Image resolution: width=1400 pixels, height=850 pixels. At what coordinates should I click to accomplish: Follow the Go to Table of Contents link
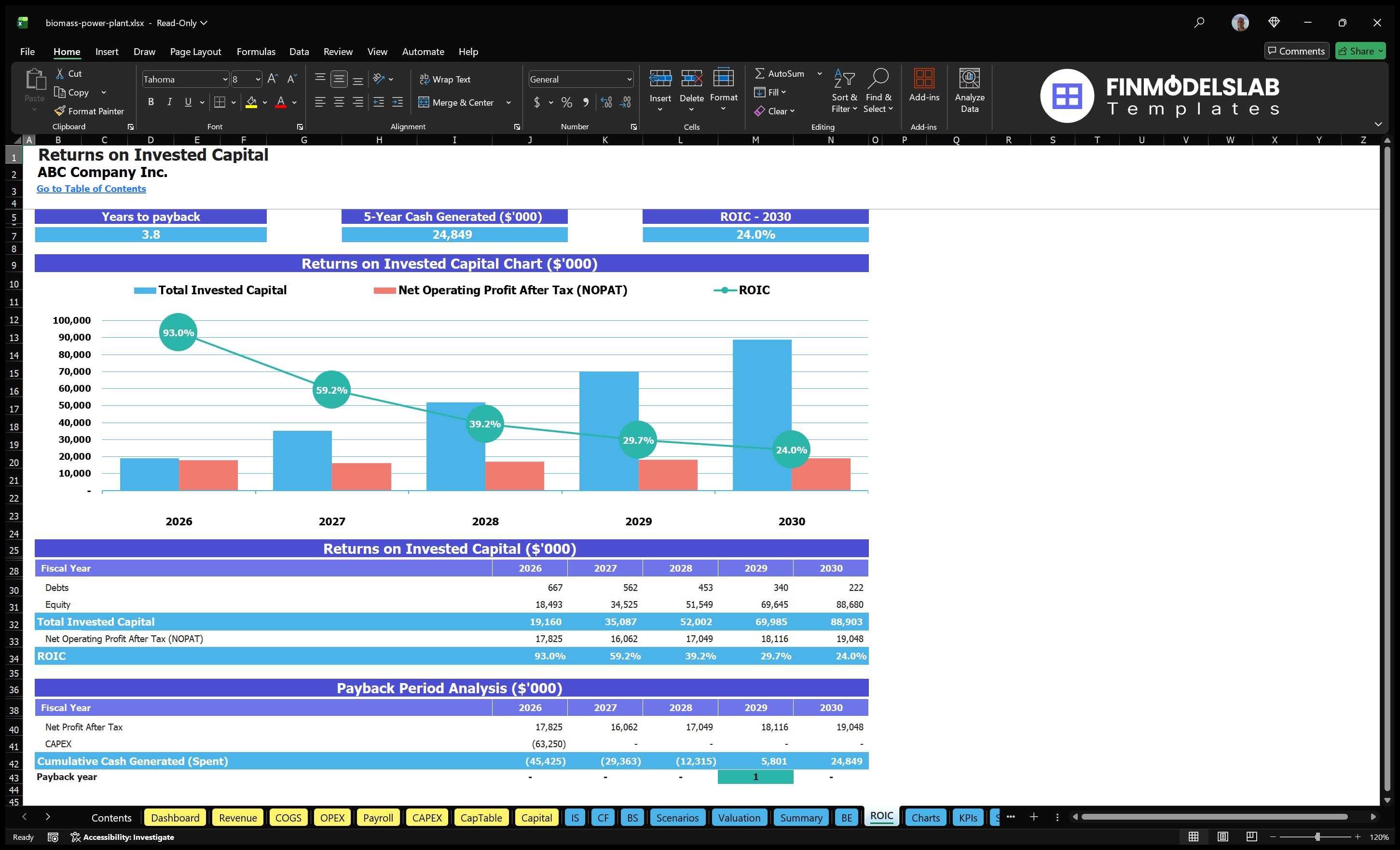click(91, 189)
